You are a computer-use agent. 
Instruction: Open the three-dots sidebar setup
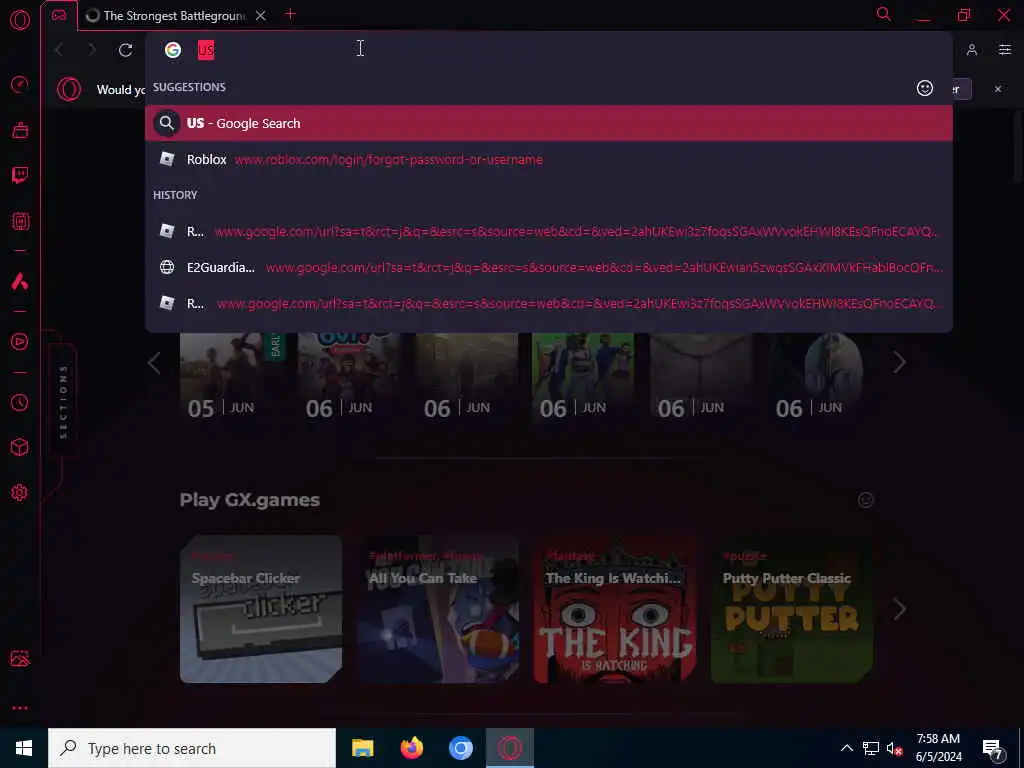(20, 708)
